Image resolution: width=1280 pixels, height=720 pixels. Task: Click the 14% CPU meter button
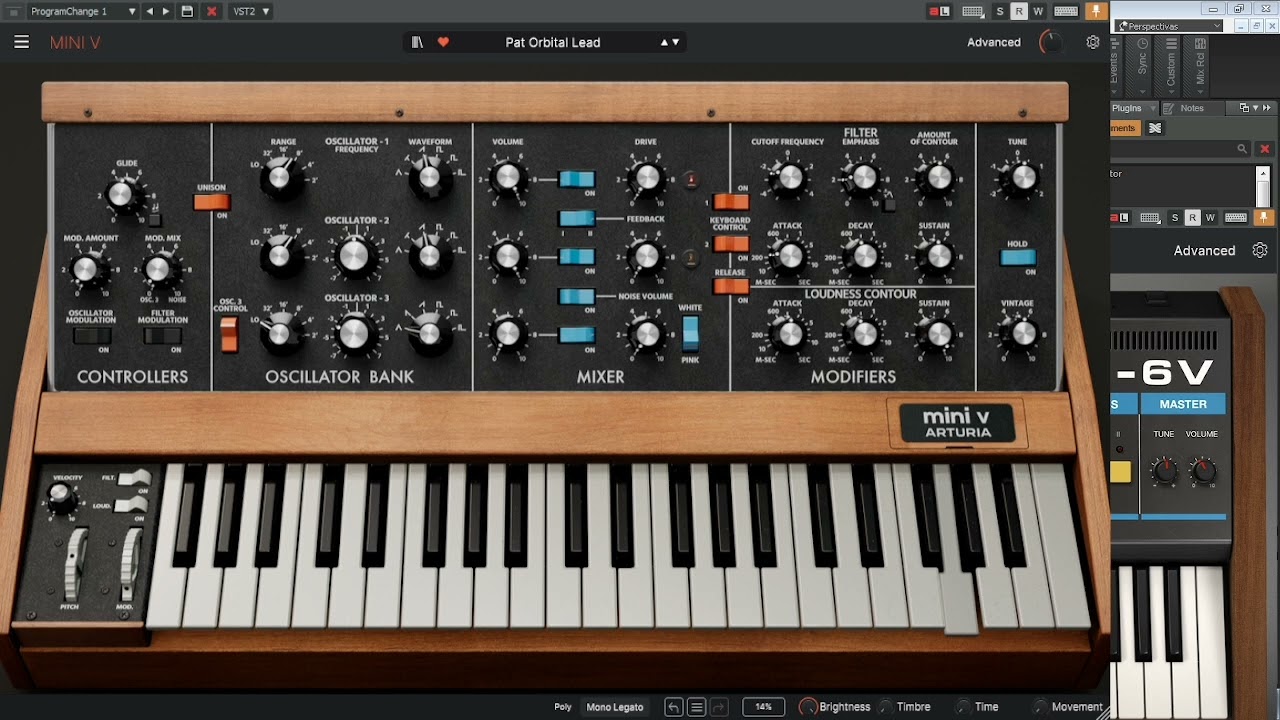pos(763,707)
